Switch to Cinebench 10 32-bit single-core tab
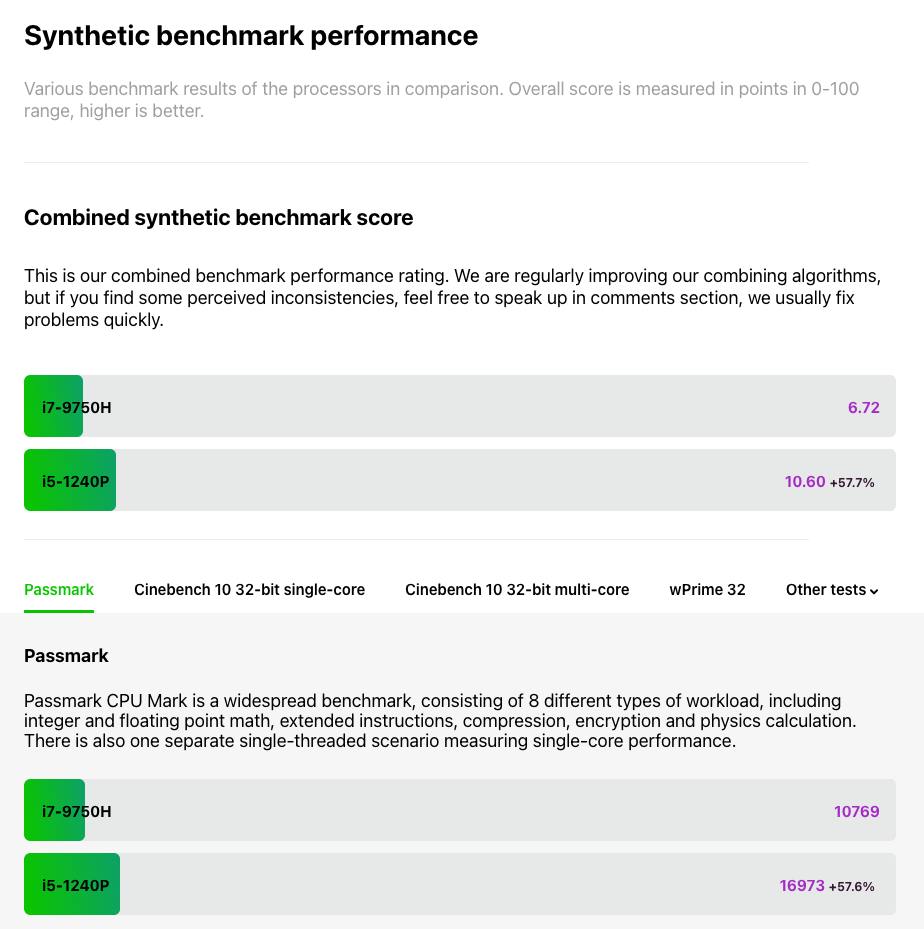This screenshot has height=929, width=924. pyautogui.click(x=249, y=589)
